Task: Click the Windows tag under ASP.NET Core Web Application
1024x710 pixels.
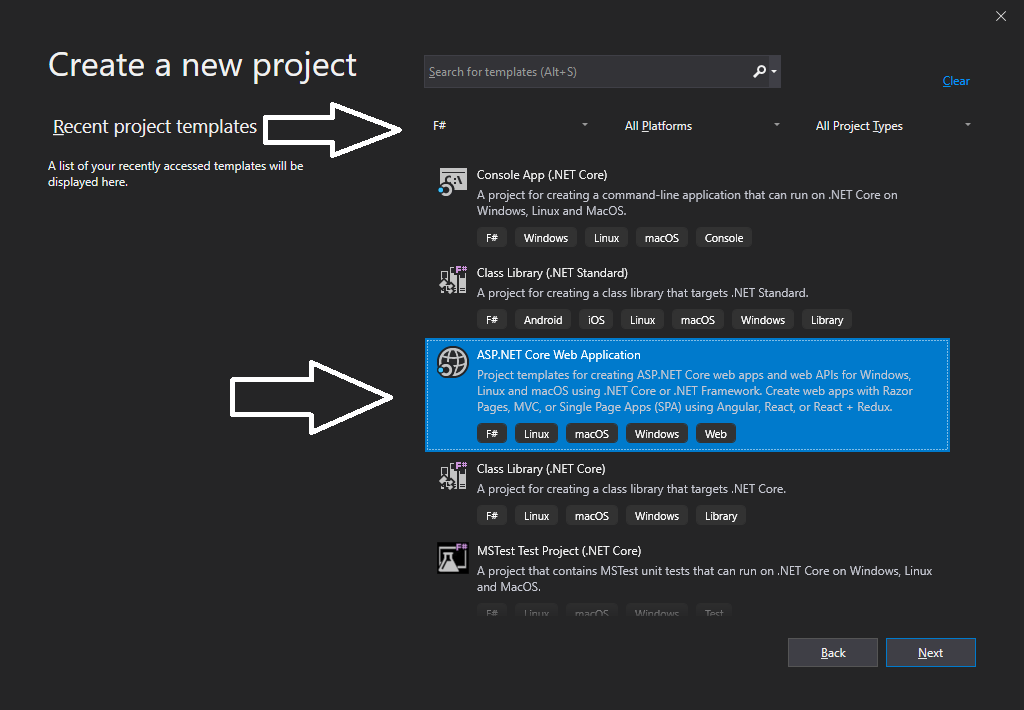Action: (x=656, y=434)
